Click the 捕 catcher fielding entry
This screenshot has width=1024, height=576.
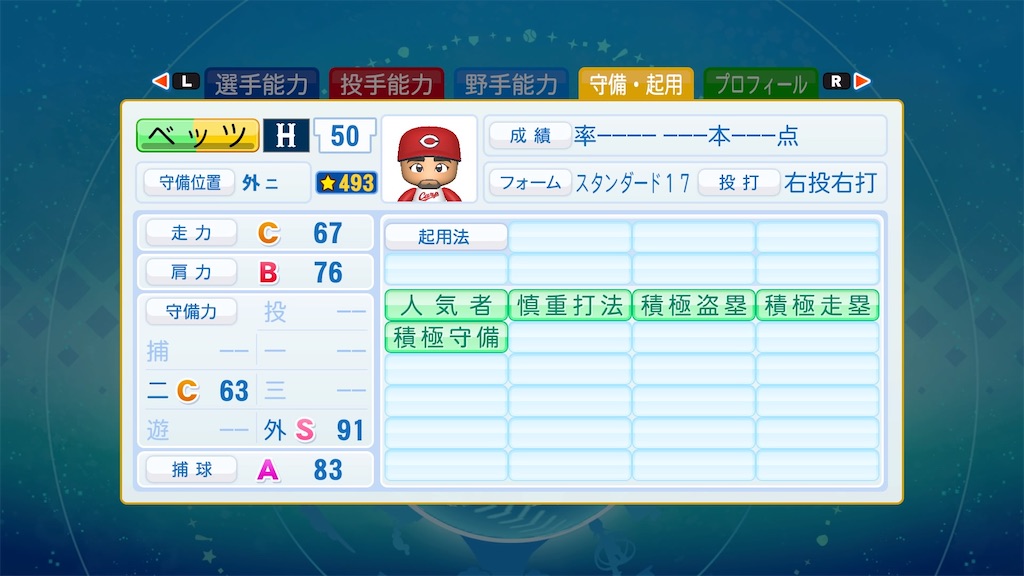(x=198, y=351)
